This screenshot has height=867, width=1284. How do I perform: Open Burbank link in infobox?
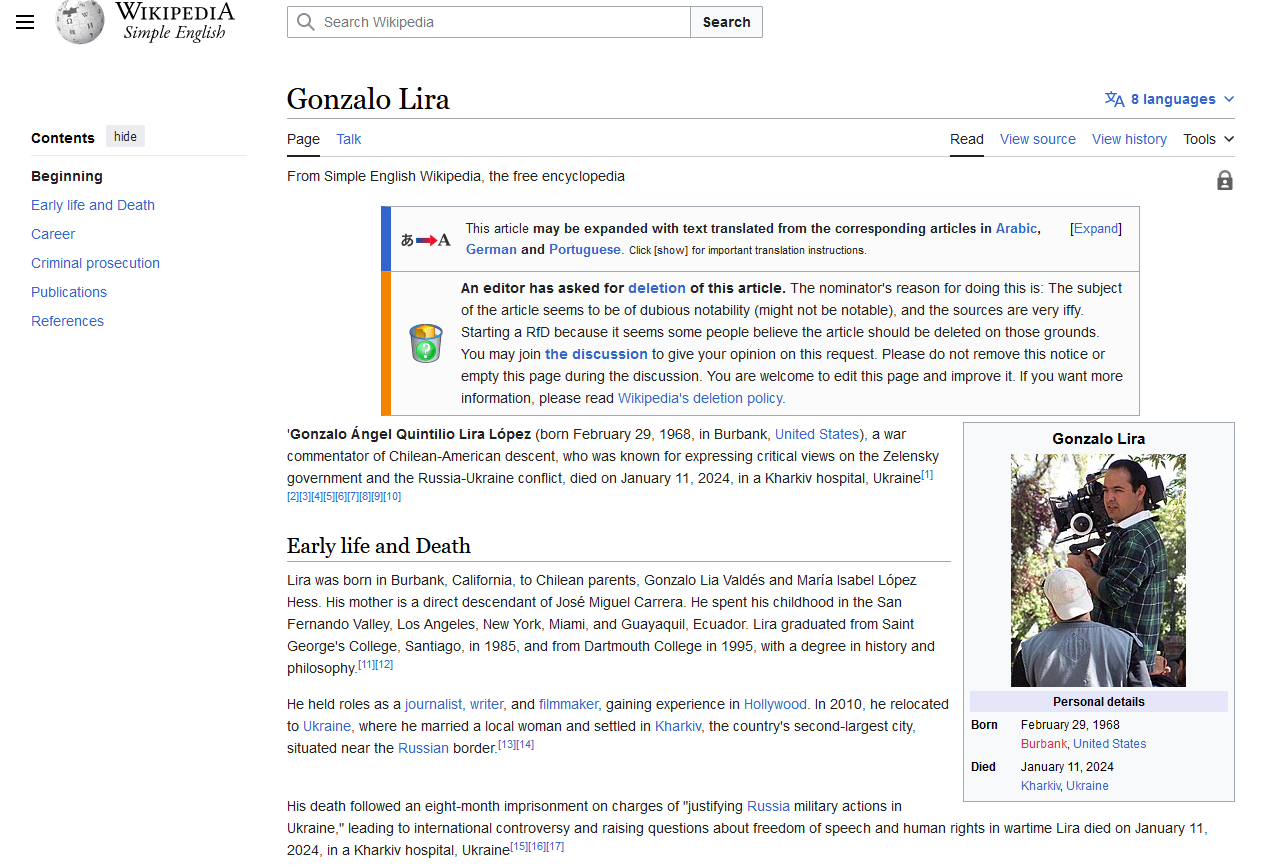1044,744
